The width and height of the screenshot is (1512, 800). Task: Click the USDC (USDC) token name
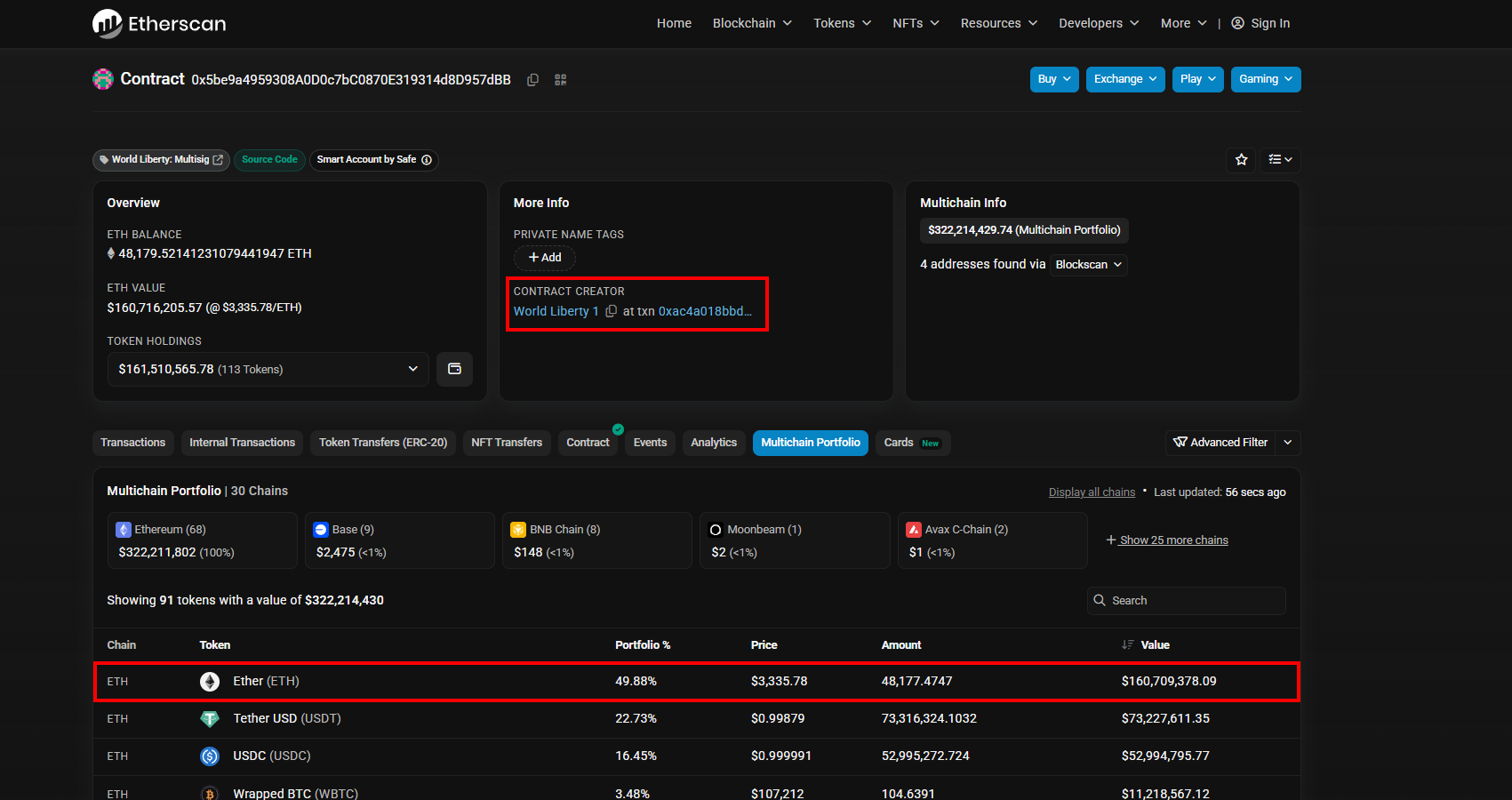pyautogui.click(x=272, y=756)
